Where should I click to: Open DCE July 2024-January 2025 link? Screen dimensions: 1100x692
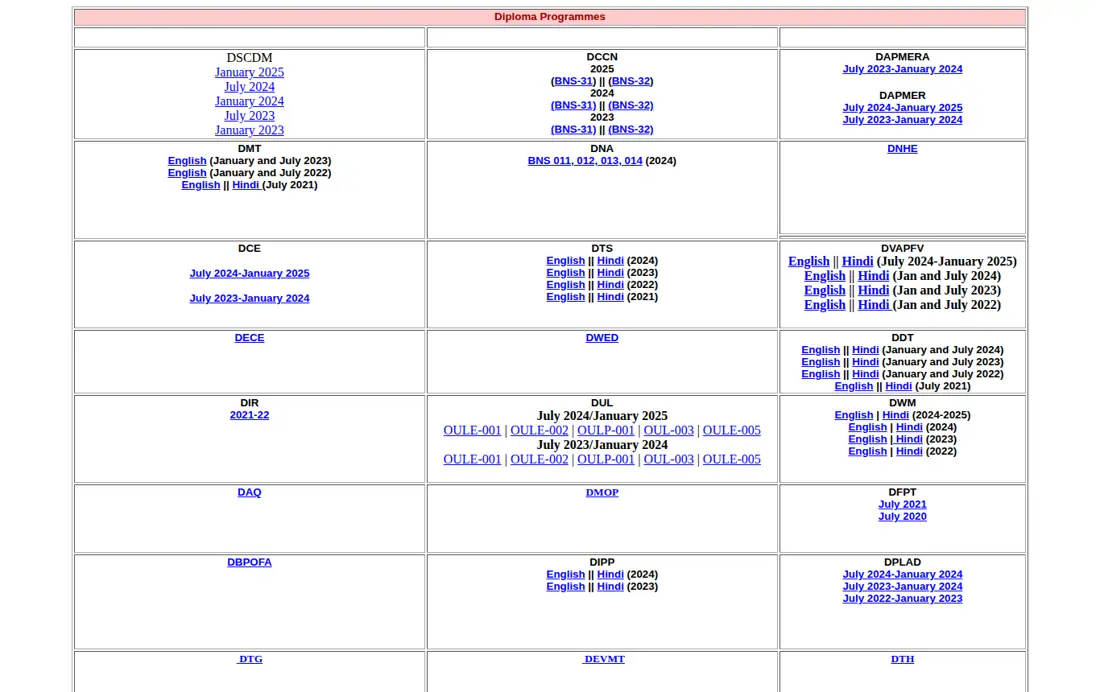[x=249, y=273]
